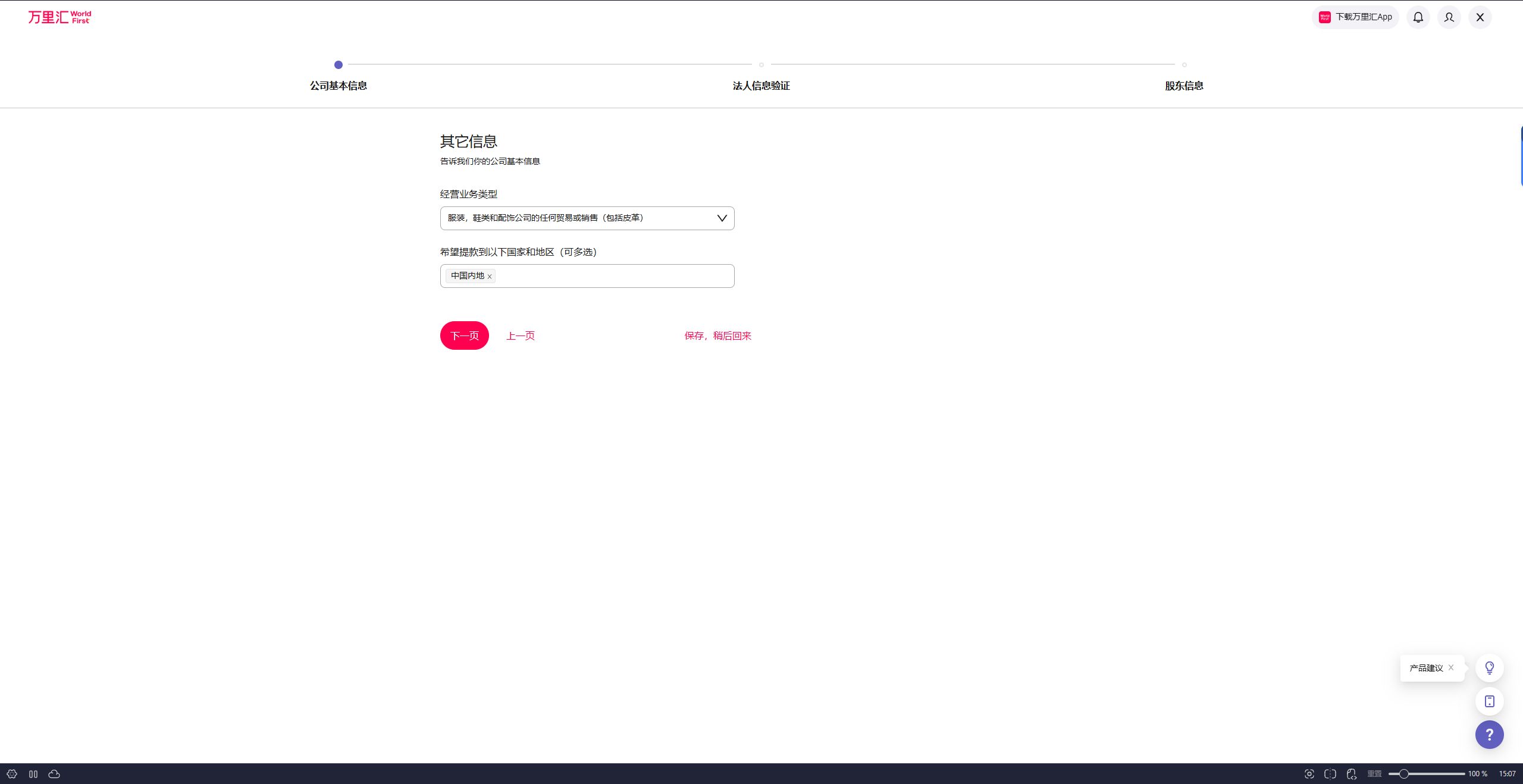
Task: Close the form with the X icon
Action: [1480, 17]
